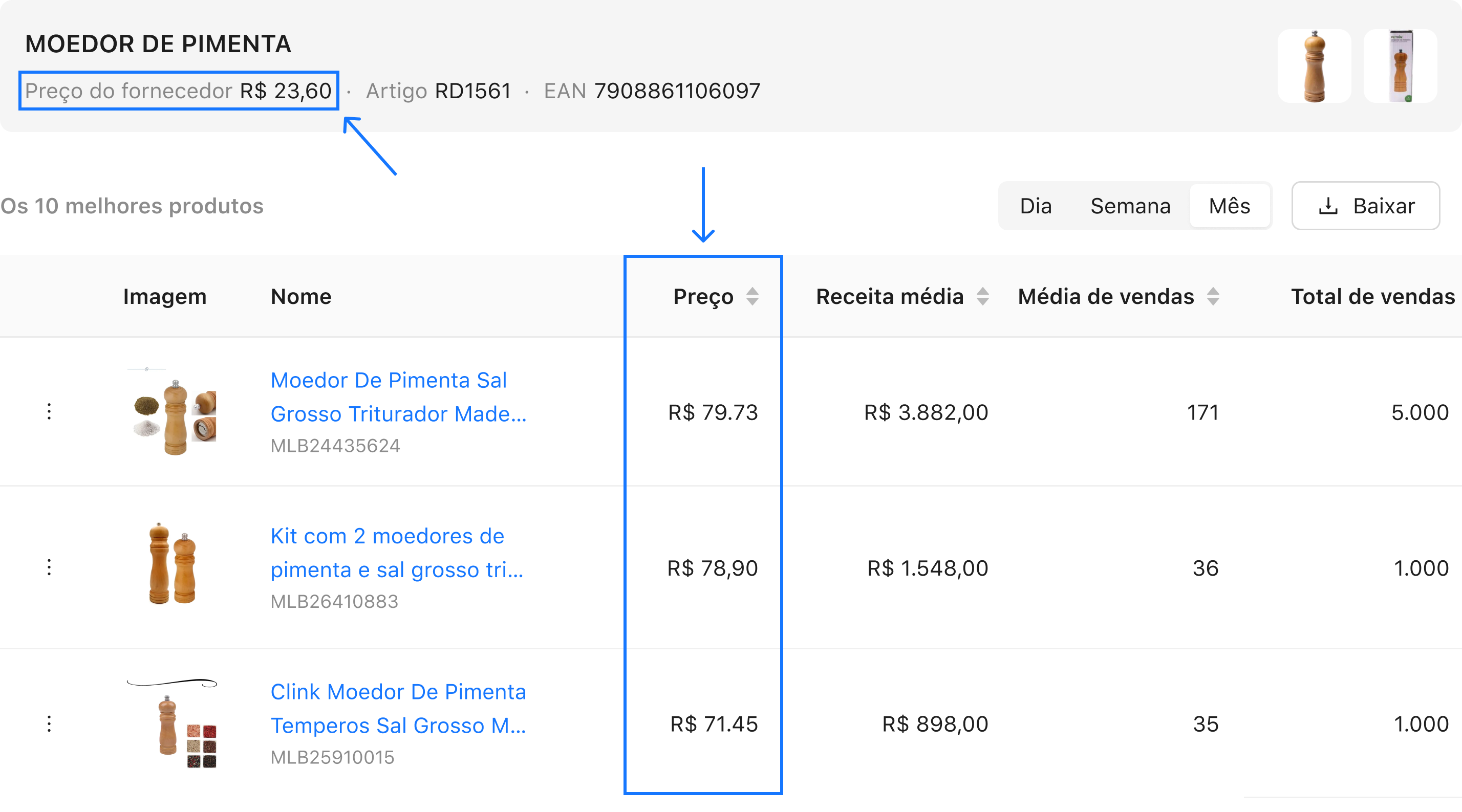The width and height of the screenshot is (1462, 812).
Task: Click image of Clink Moedor listing
Action: (x=174, y=723)
